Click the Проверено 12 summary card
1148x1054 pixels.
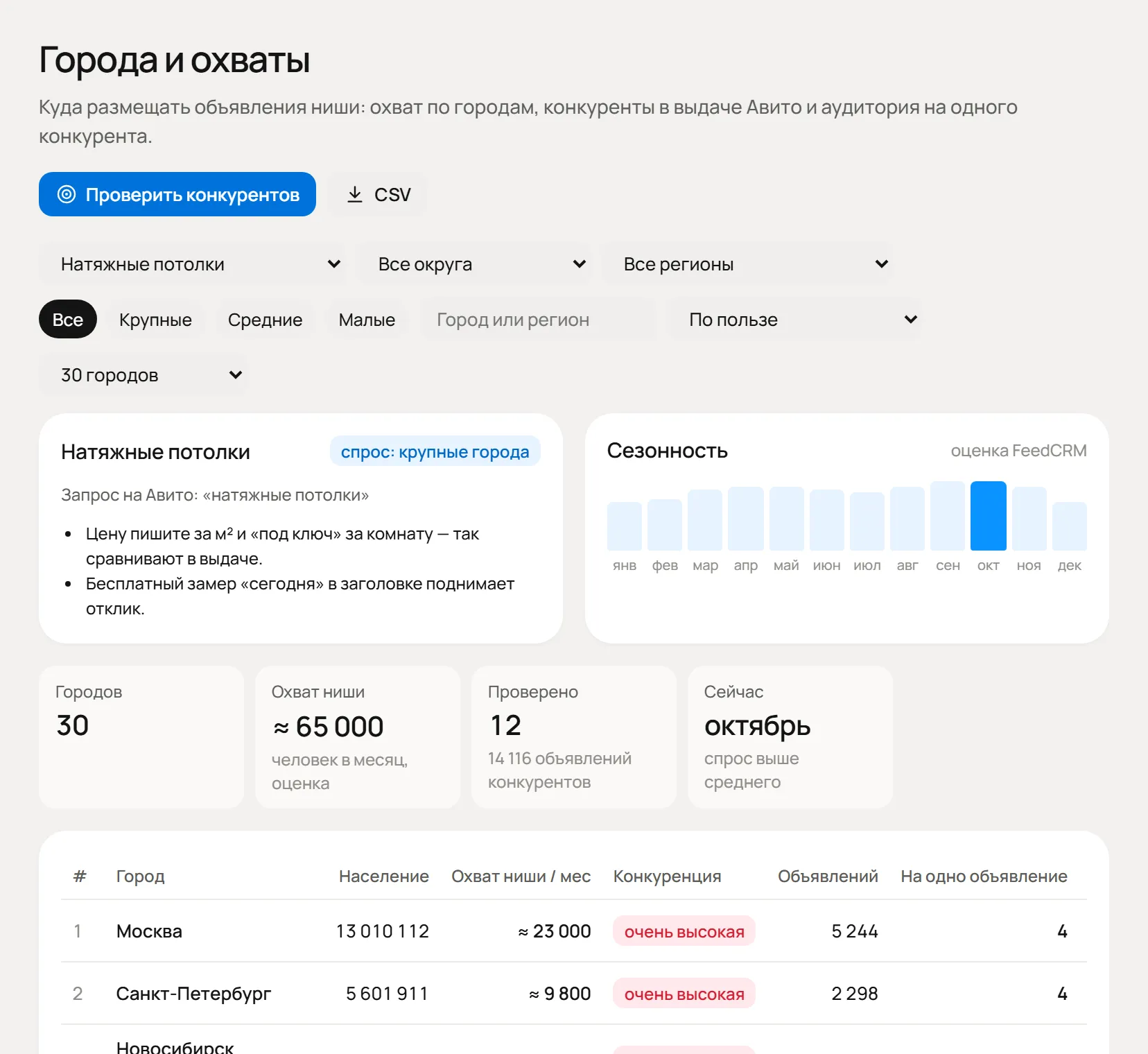pyautogui.click(x=574, y=737)
